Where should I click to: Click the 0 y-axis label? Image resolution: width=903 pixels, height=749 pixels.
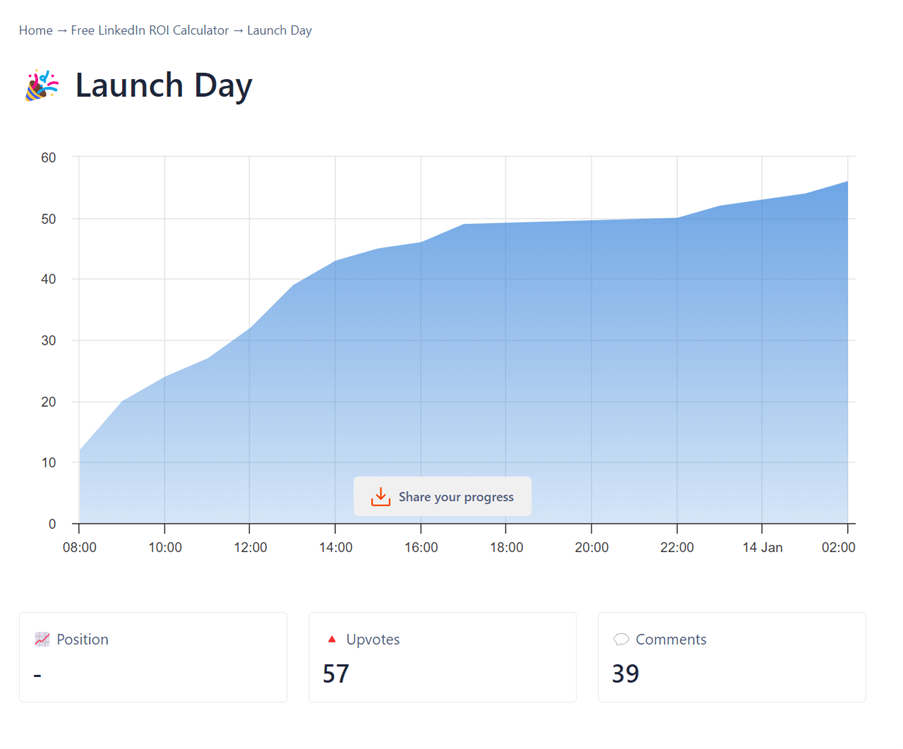(52, 524)
